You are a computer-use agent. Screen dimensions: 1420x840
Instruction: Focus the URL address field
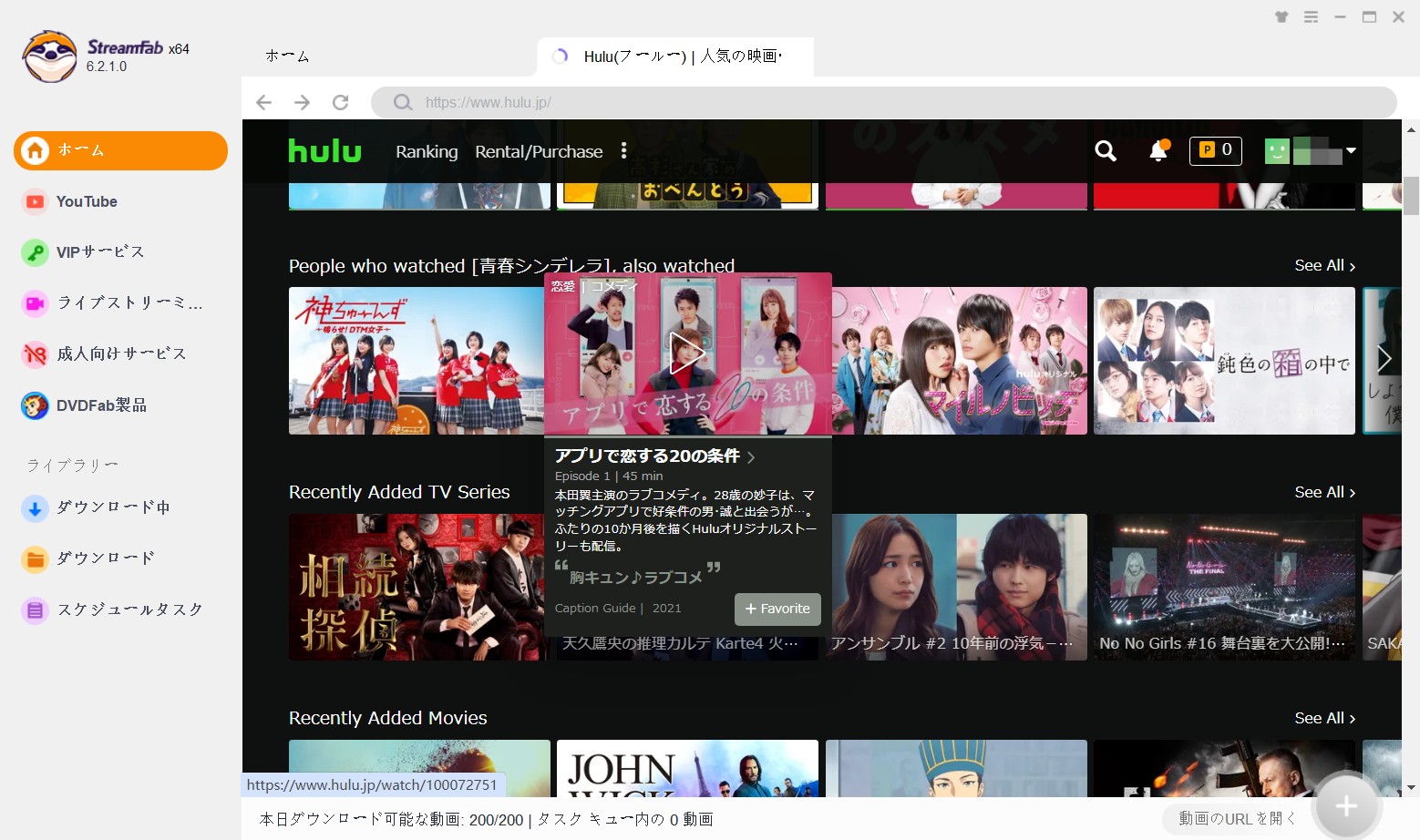884,102
